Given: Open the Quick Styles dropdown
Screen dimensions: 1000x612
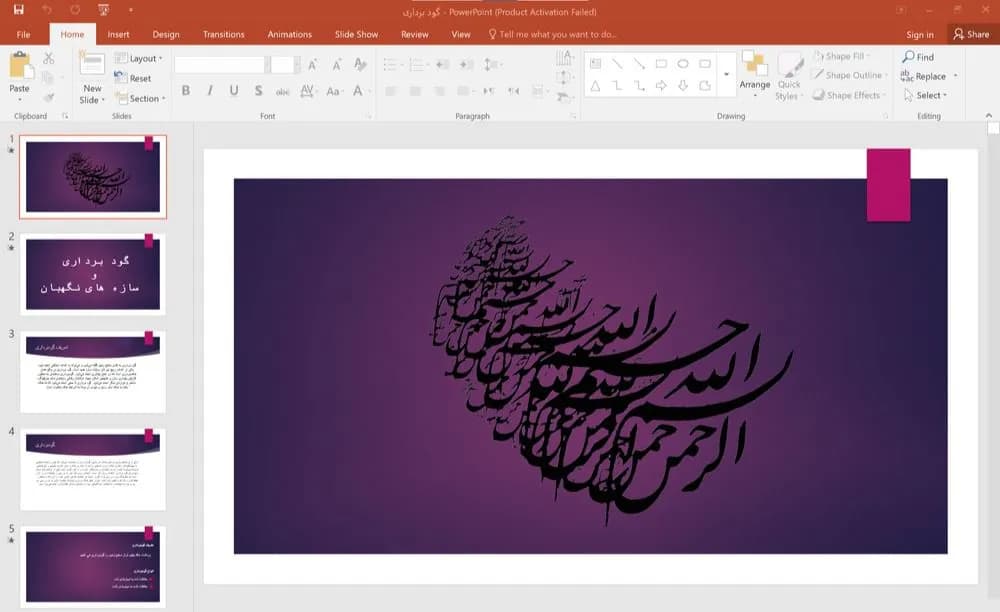Looking at the screenshot, I should (790, 76).
